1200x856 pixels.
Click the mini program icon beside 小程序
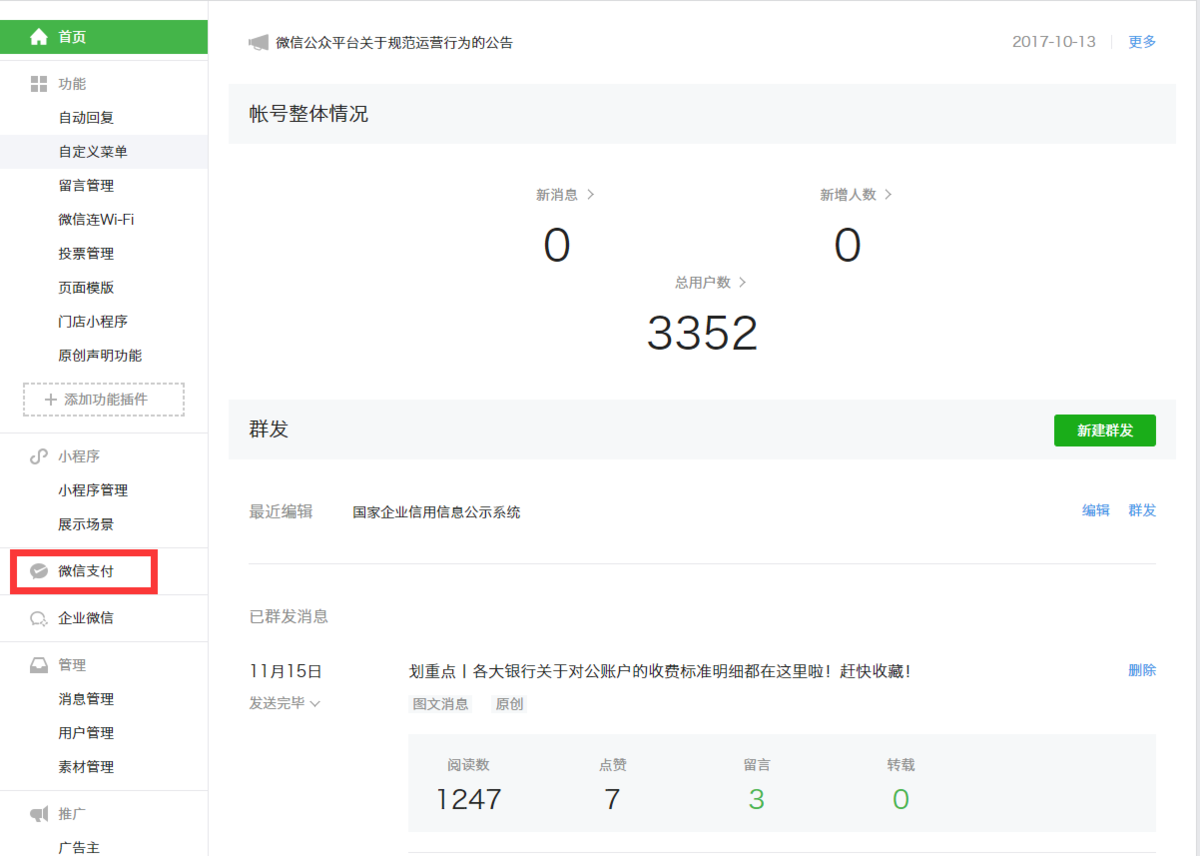point(39,457)
